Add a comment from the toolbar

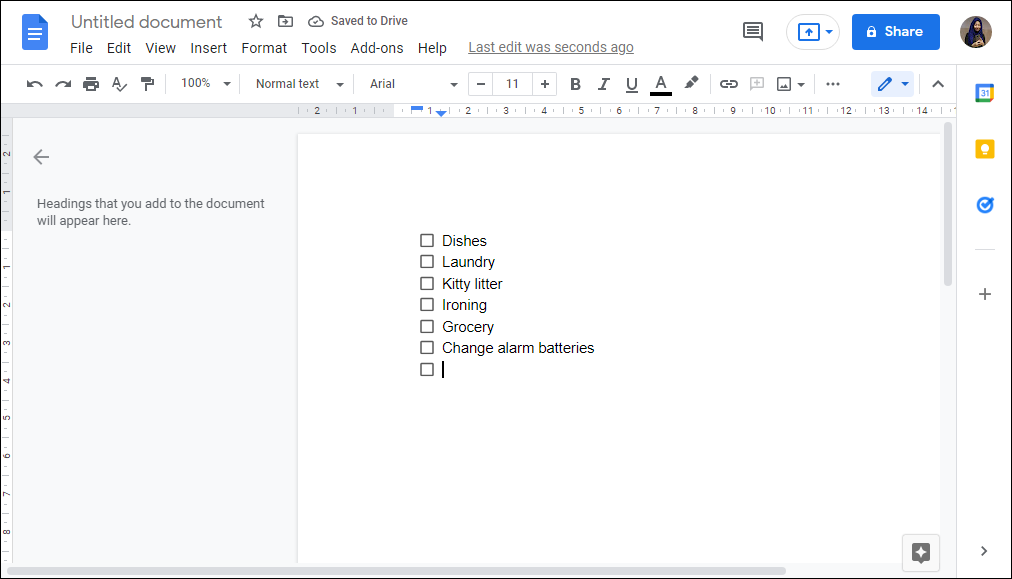point(756,84)
